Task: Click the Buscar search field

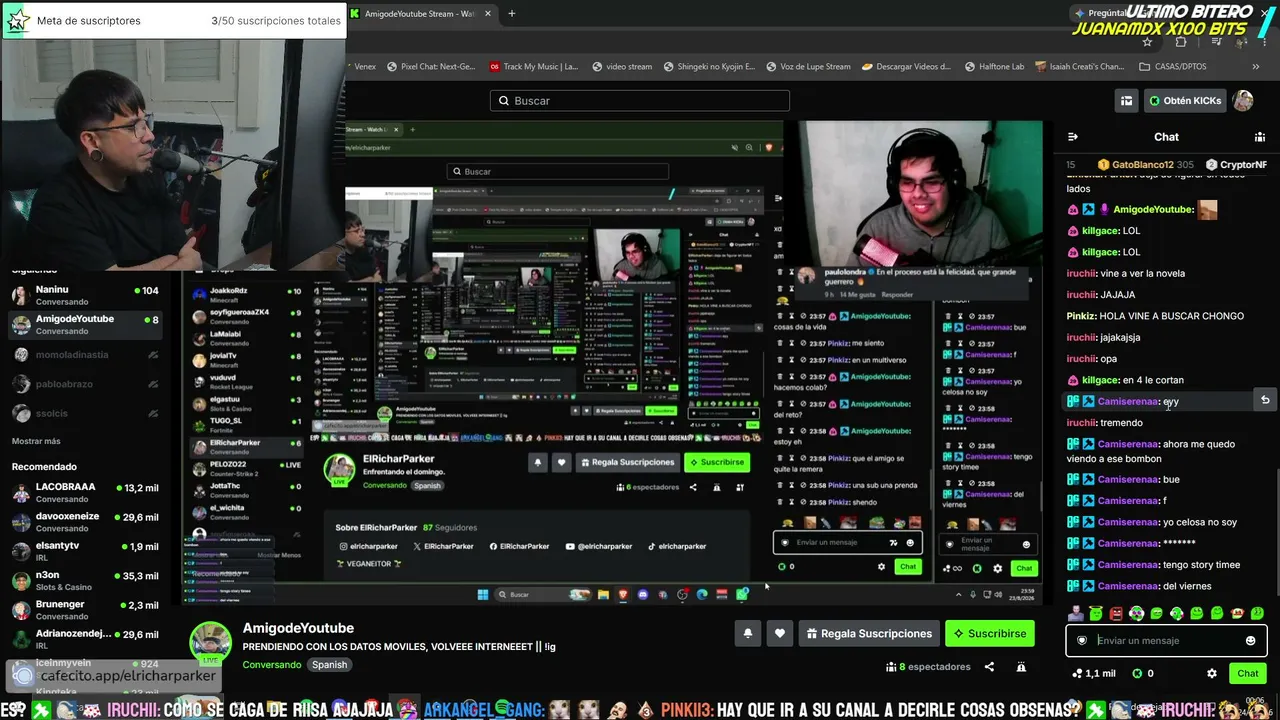Action: click(640, 101)
